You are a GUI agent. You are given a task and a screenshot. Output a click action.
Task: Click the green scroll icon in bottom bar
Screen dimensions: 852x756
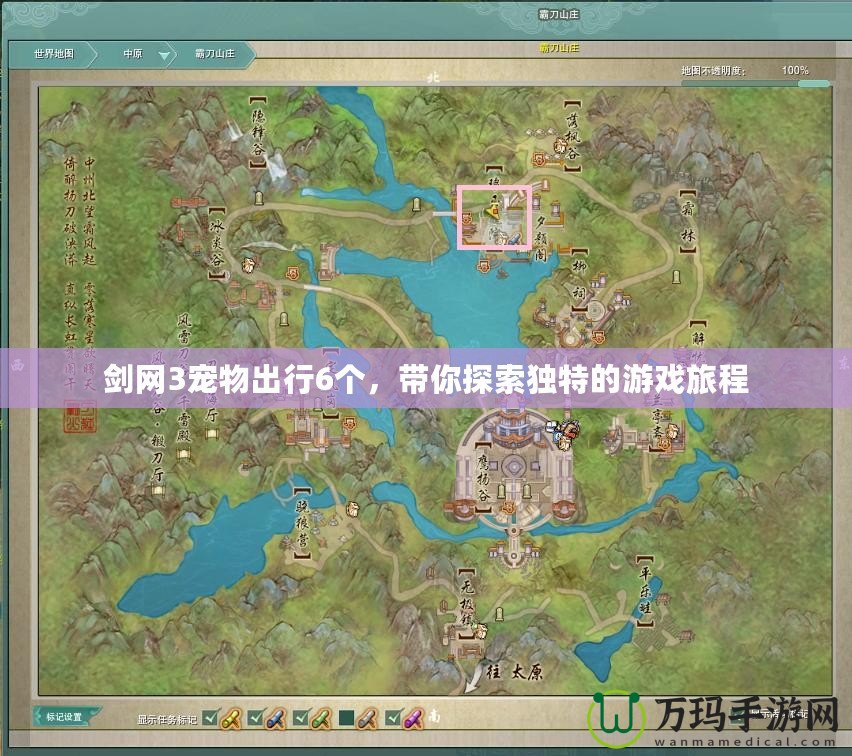pyautogui.click(x=322, y=718)
